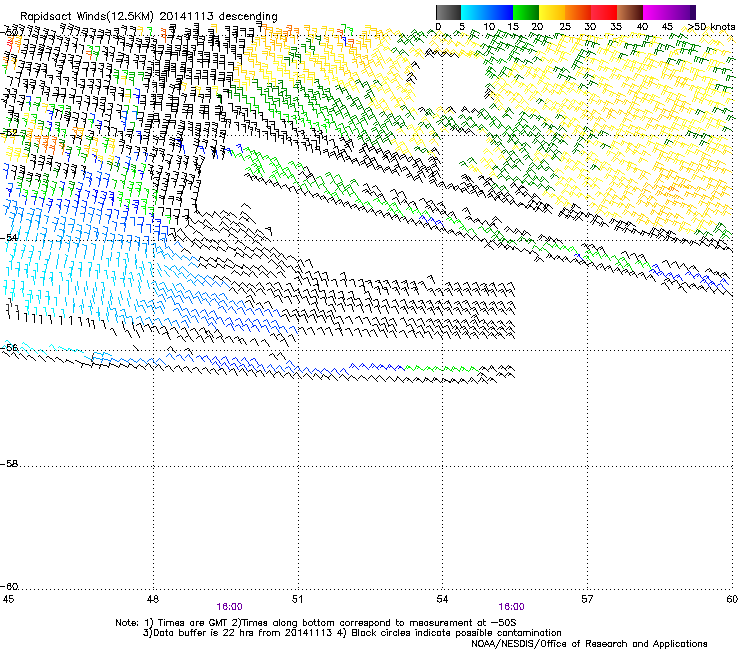Click the purple '16:00' time near longitude 55

coord(511,607)
